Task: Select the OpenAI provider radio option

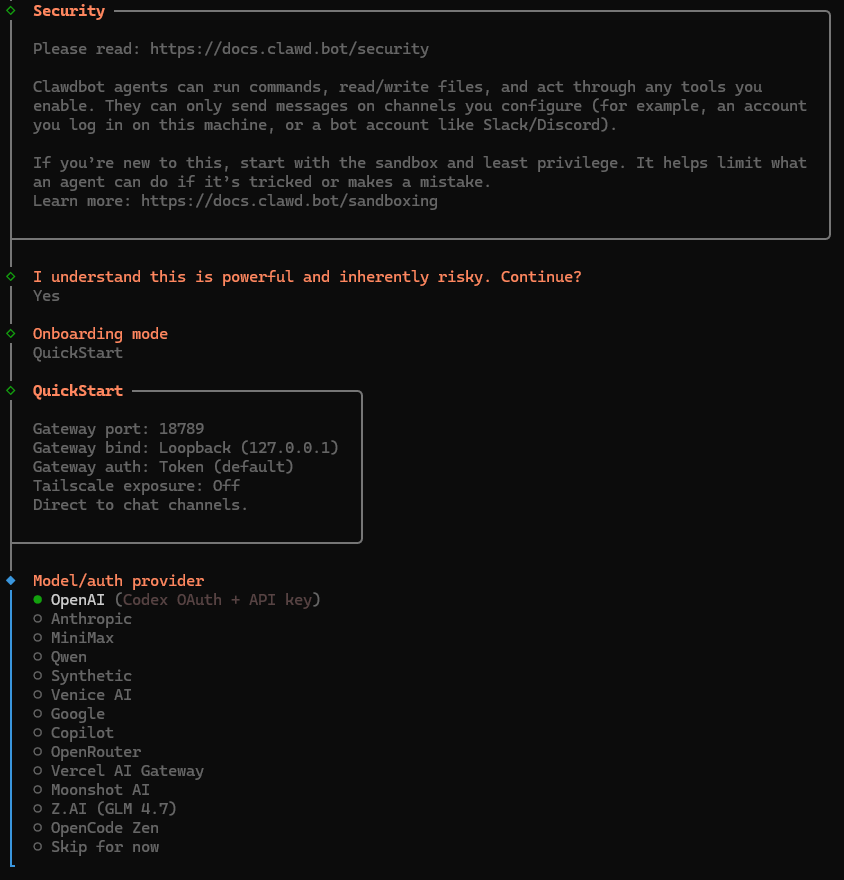Action: coord(76,600)
